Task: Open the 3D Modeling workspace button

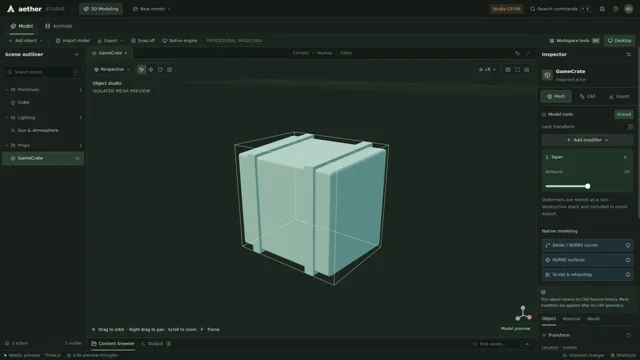Action: coord(101,9)
